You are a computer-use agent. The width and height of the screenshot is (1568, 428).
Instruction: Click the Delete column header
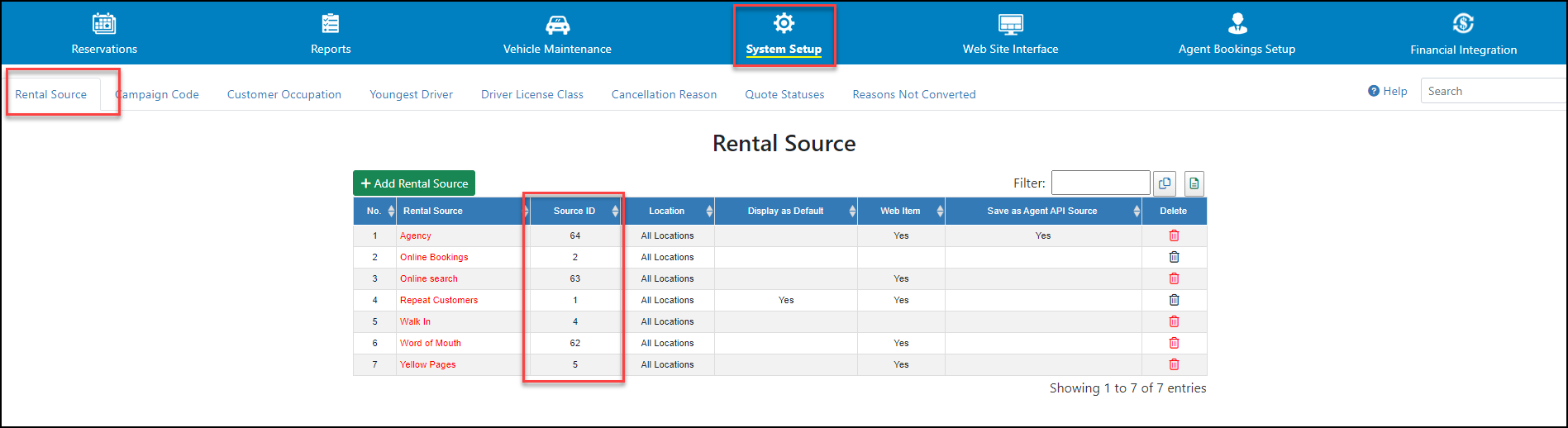[1174, 211]
